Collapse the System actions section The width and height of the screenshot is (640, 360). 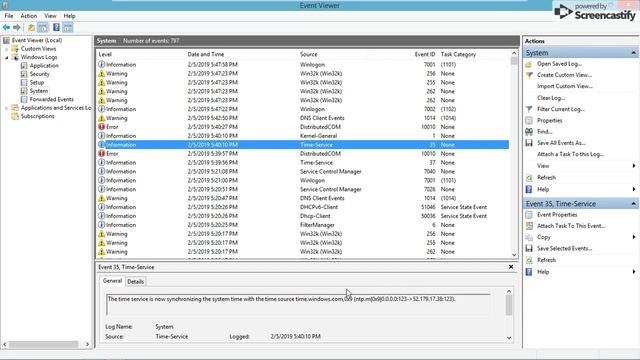[633, 53]
